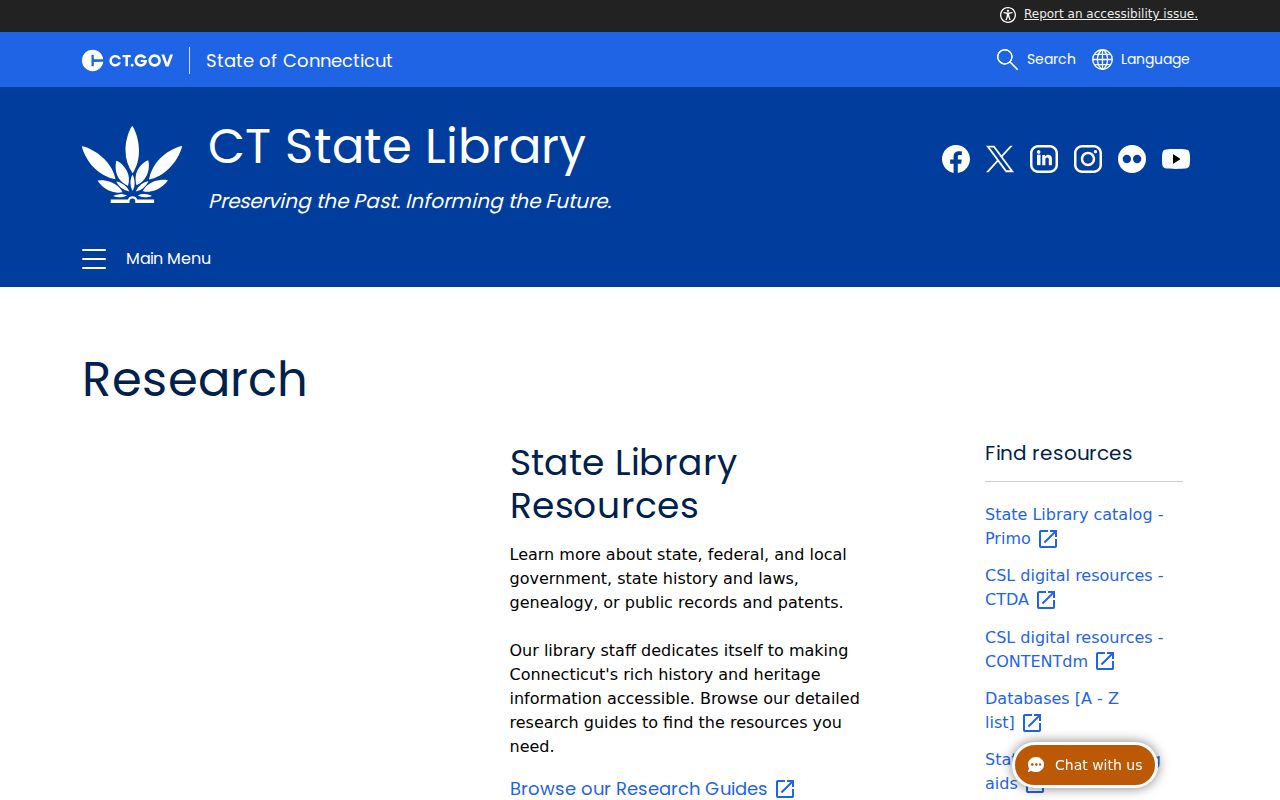The width and height of the screenshot is (1280, 800).
Task: Follow the Browse our Research Guides link
Action: tap(639, 789)
